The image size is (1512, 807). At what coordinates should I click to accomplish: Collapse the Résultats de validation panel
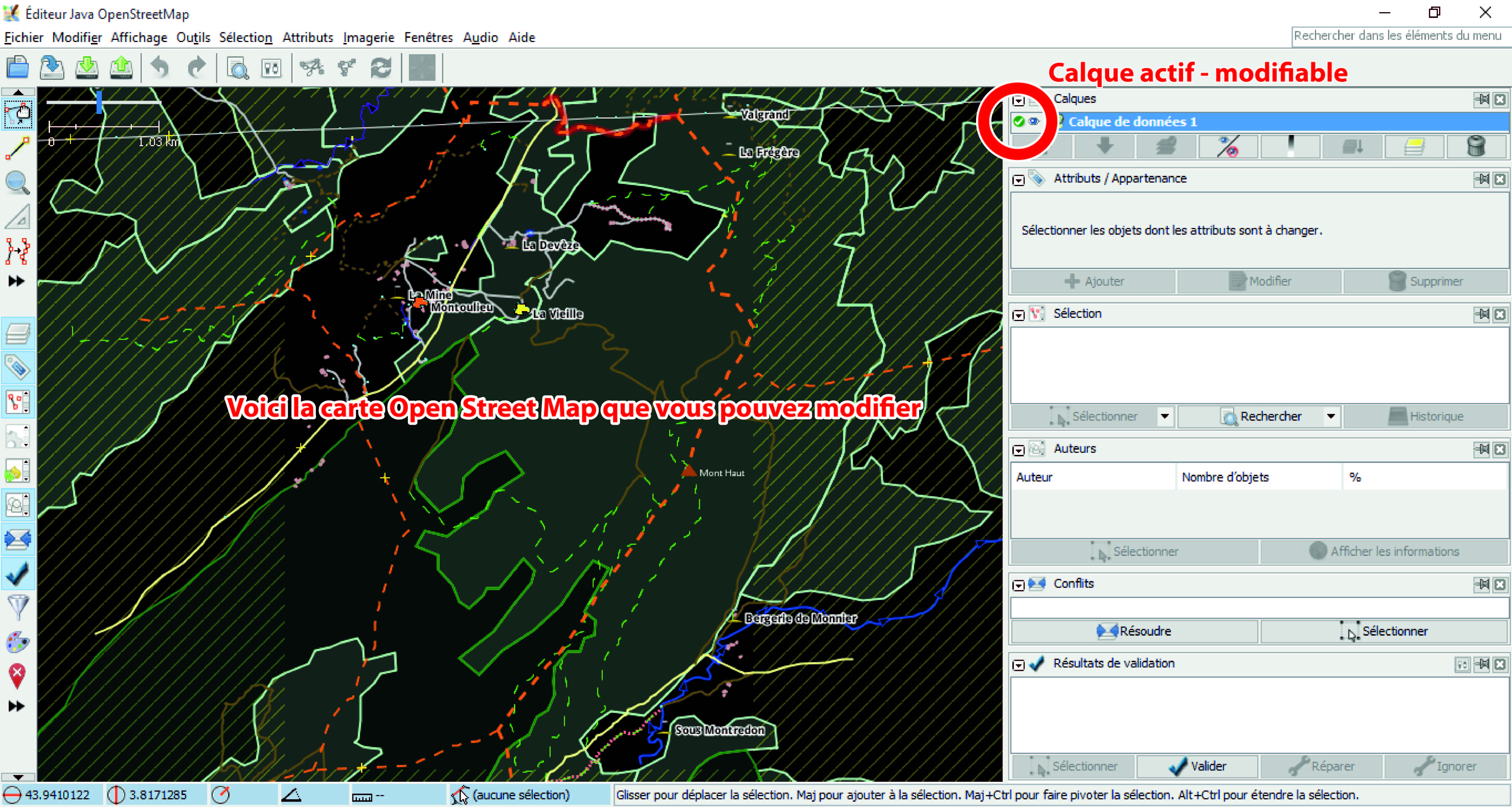pyautogui.click(x=1018, y=665)
